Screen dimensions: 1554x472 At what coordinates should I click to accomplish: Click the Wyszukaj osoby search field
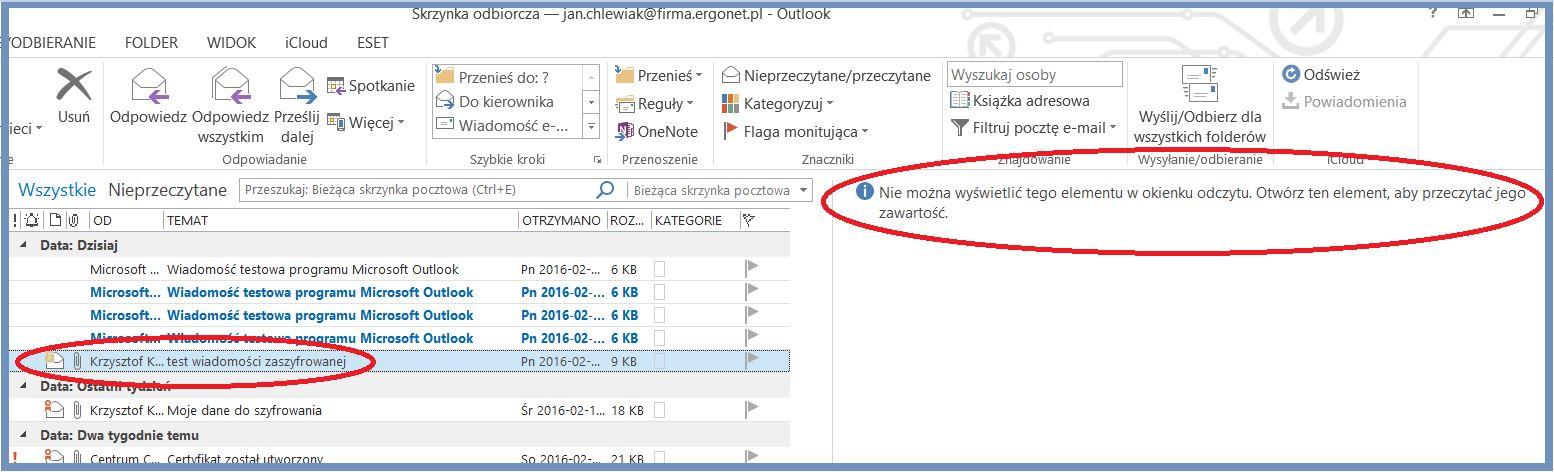pyautogui.click(x=1035, y=75)
